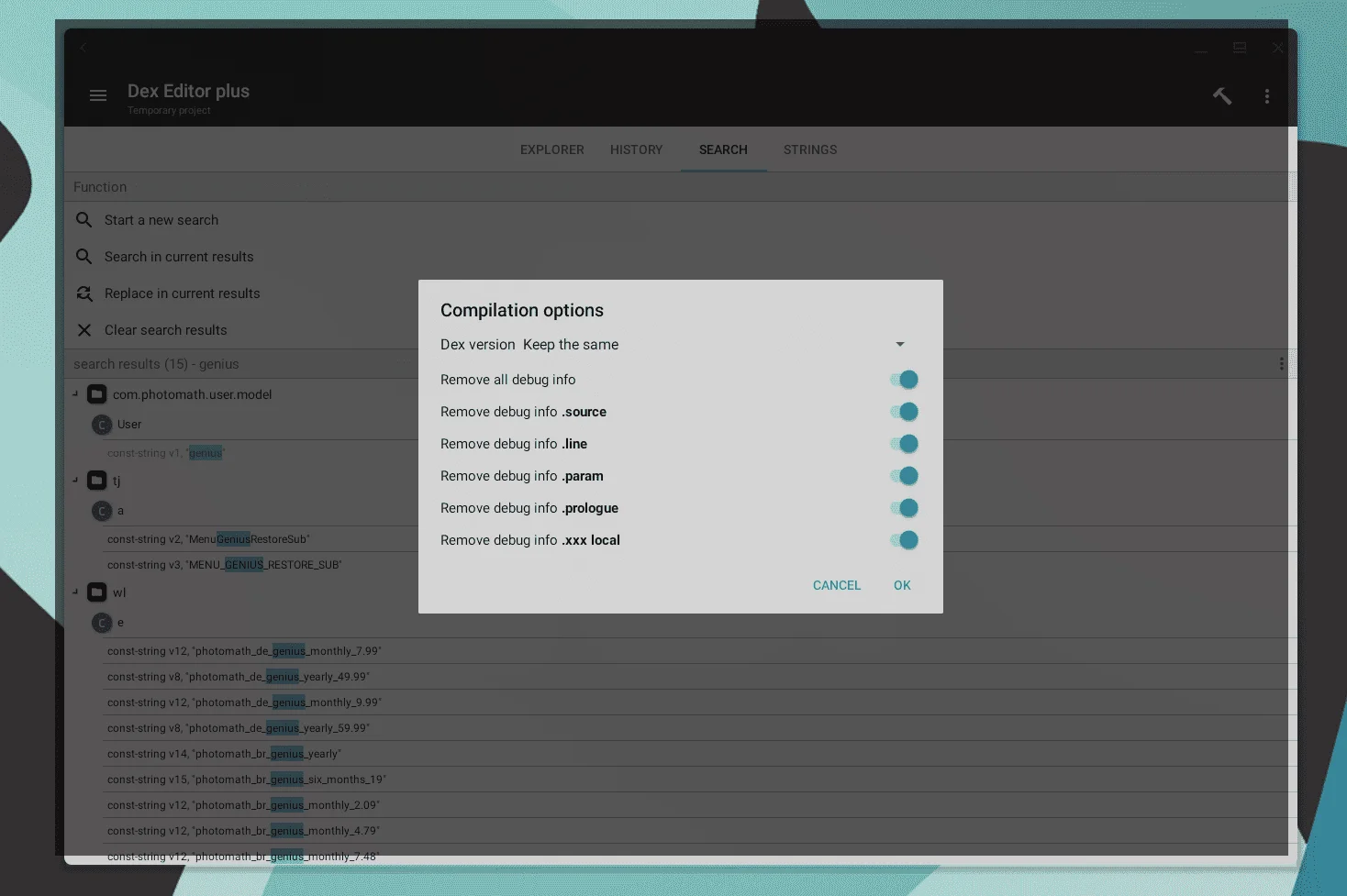The image size is (1347, 896).
Task: Select the SEARCH tab
Action: 723,149
